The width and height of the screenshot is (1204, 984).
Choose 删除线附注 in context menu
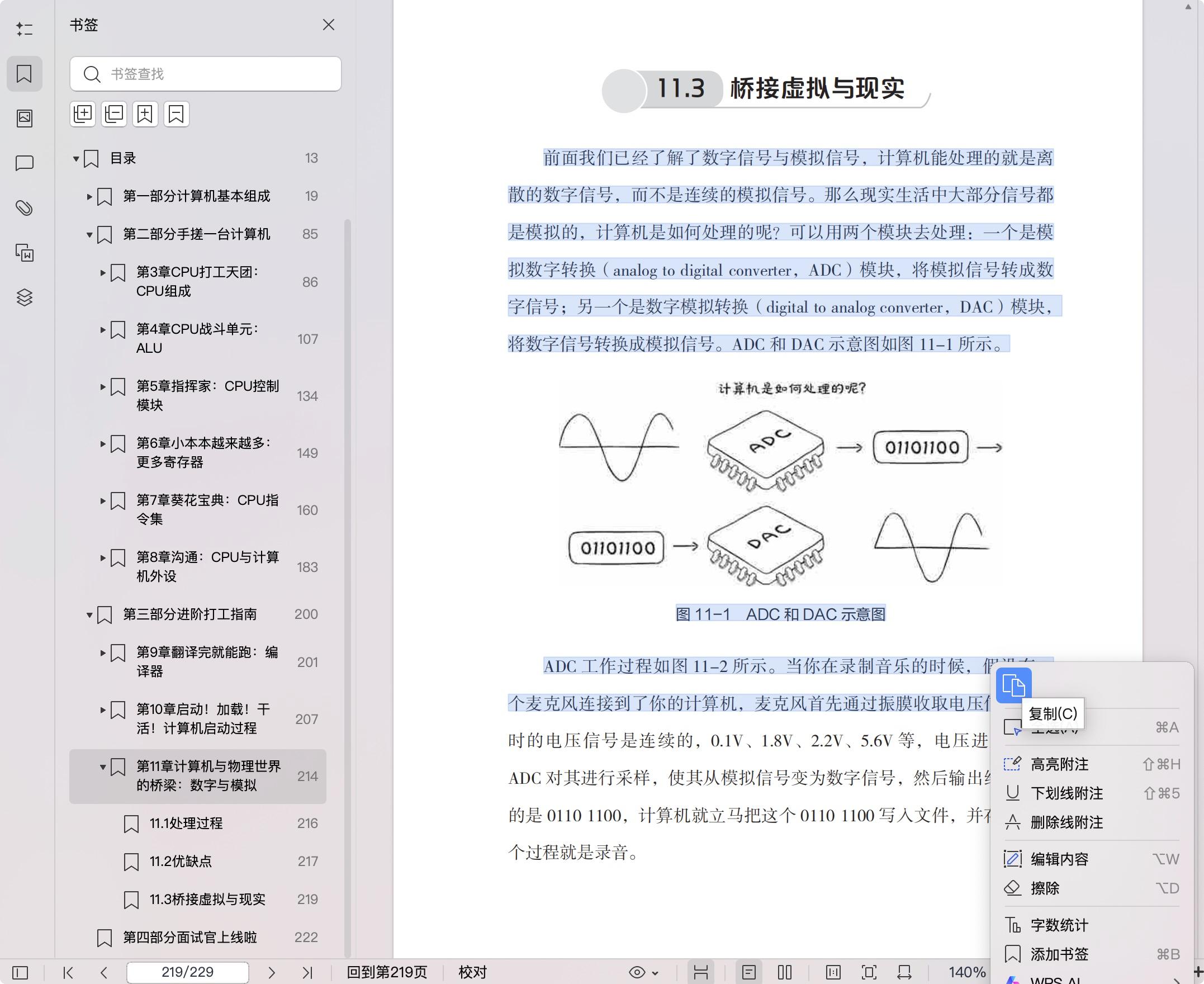click(1091, 822)
